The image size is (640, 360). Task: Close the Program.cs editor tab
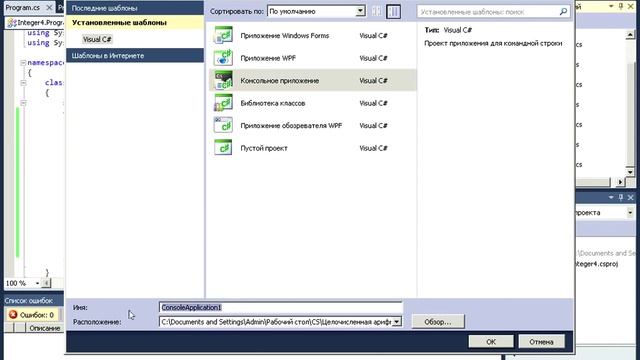pos(49,7)
